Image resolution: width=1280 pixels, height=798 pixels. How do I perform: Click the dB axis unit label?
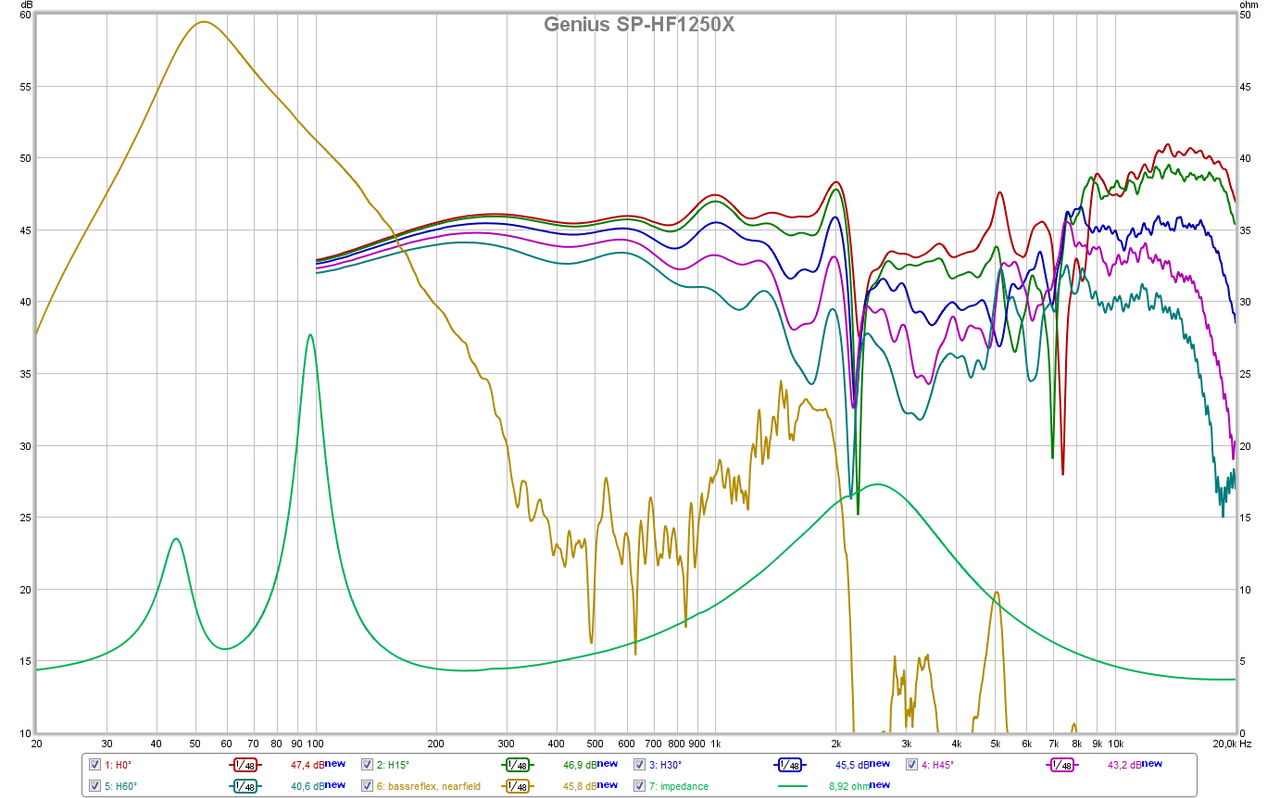[27, 5]
